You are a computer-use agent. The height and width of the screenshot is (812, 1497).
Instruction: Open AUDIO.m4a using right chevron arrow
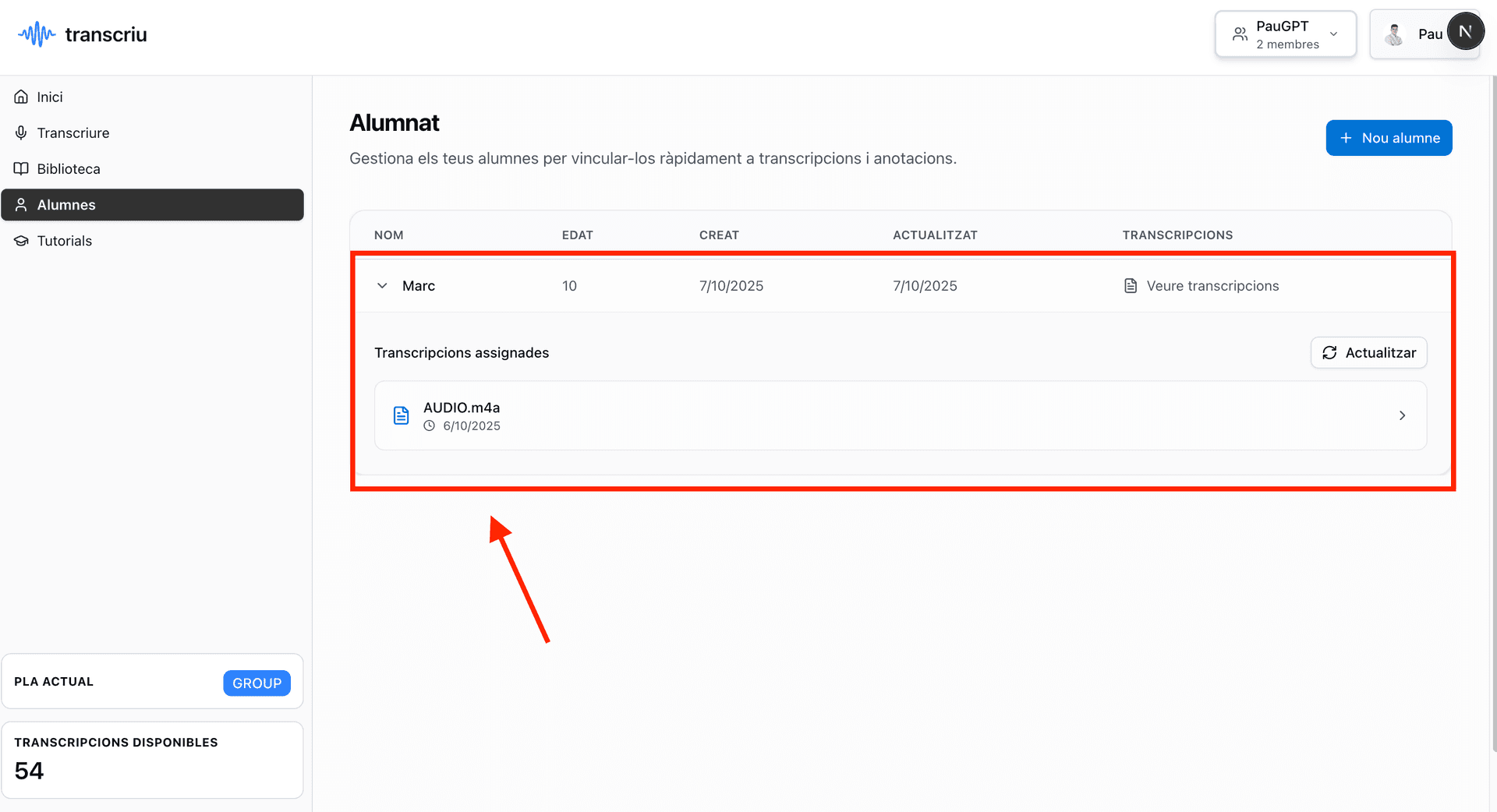[x=1402, y=415]
